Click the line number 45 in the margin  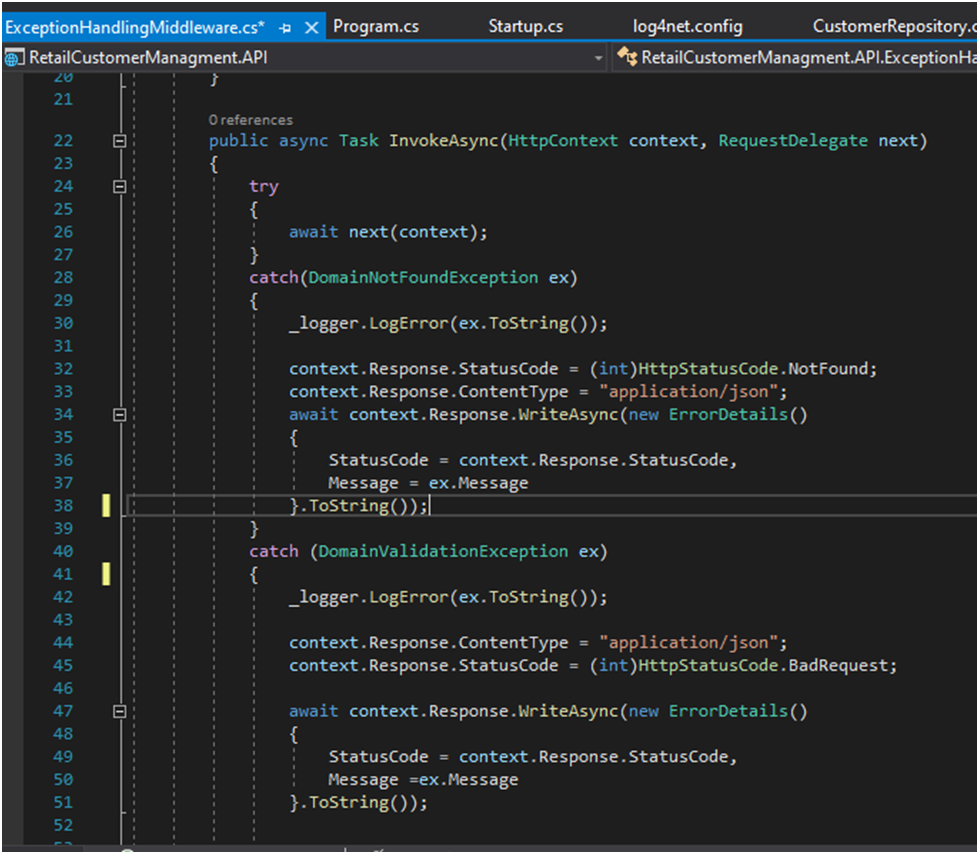pyautogui.click(x=62, y=665)
